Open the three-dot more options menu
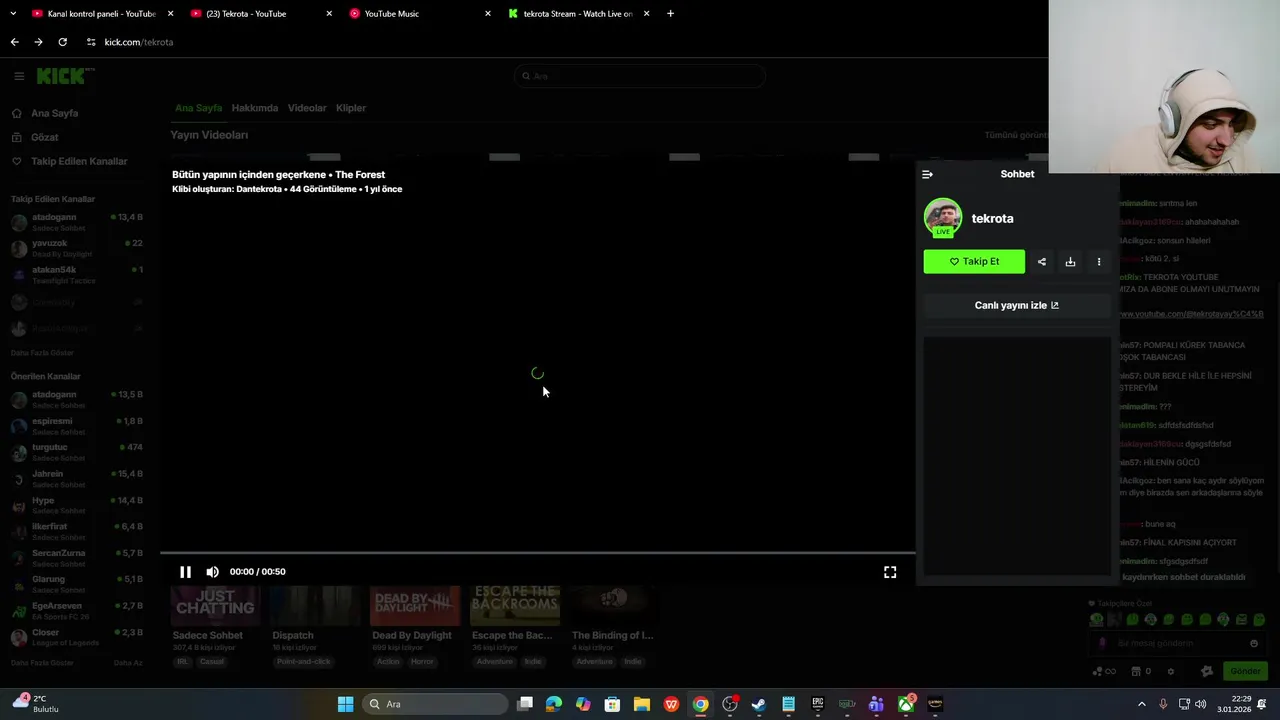This screenshot has height=720, width=1280. coord(1099,262)
